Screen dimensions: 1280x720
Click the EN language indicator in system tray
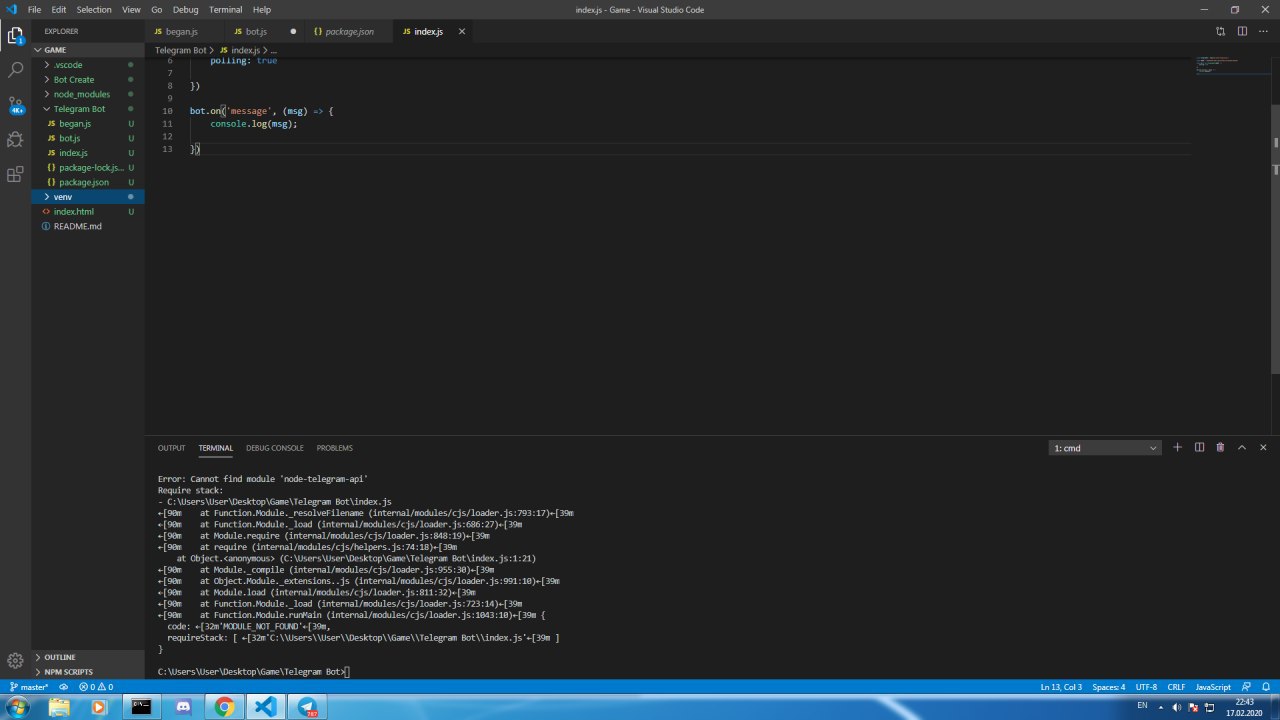pyautogui.click(x=1143, y=706)
